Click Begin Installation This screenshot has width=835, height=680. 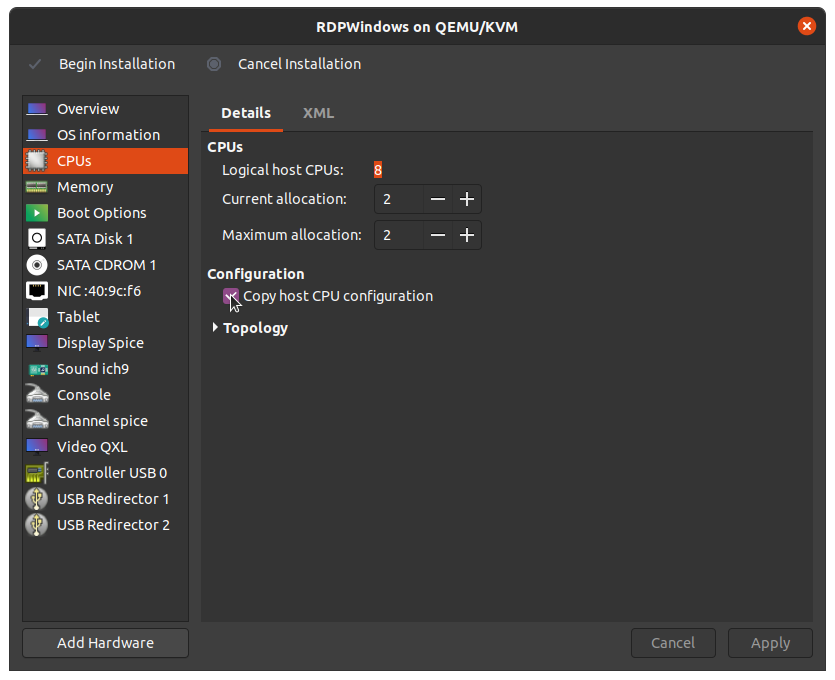[102, 64]
